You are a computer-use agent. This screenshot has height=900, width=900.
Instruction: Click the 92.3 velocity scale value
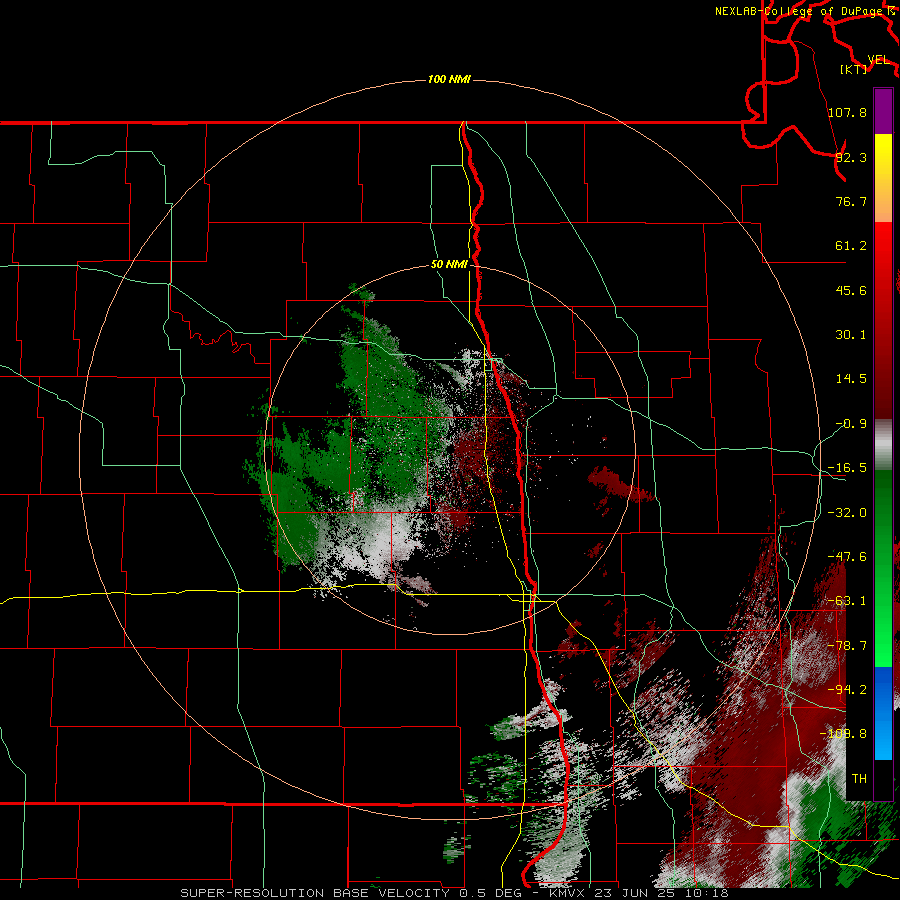[851, 157]
